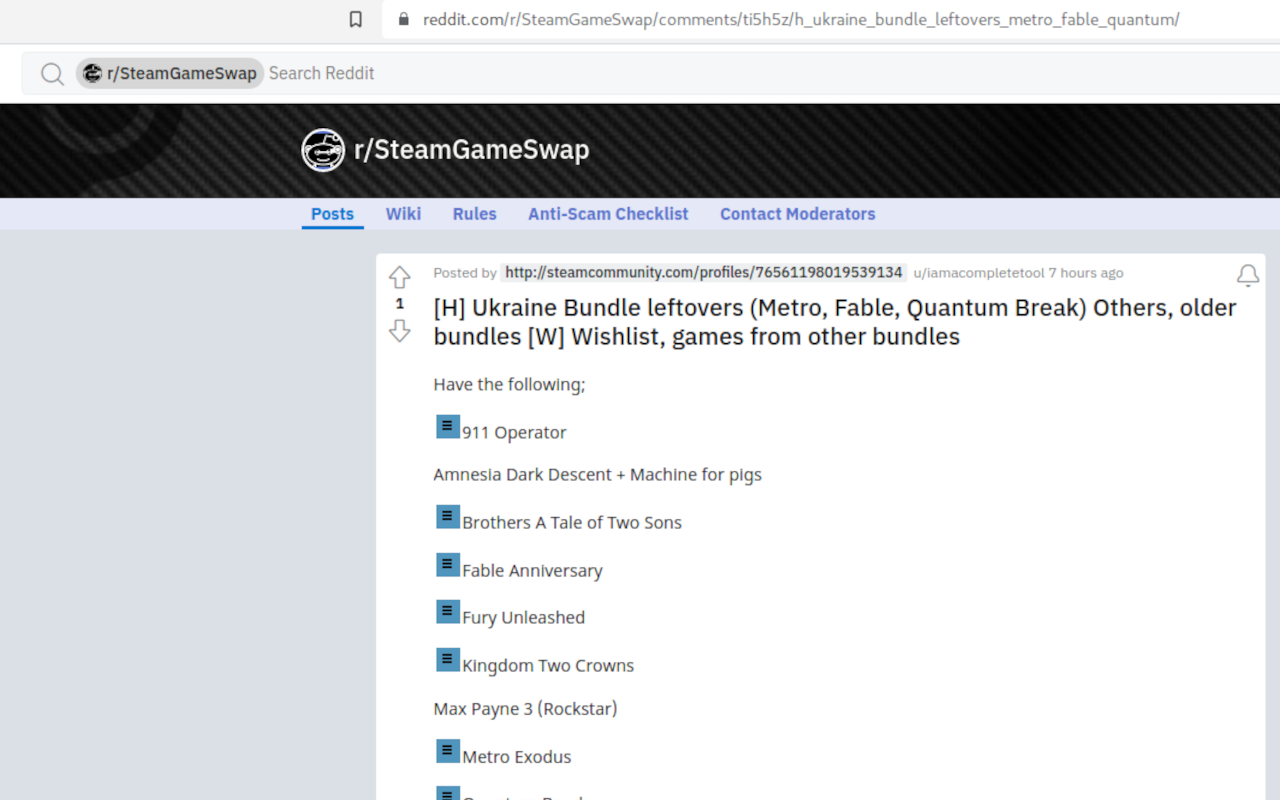The height and width of the screenshot is (800, 1280).
Task: Open the Wiki tab
Action: 403,214
